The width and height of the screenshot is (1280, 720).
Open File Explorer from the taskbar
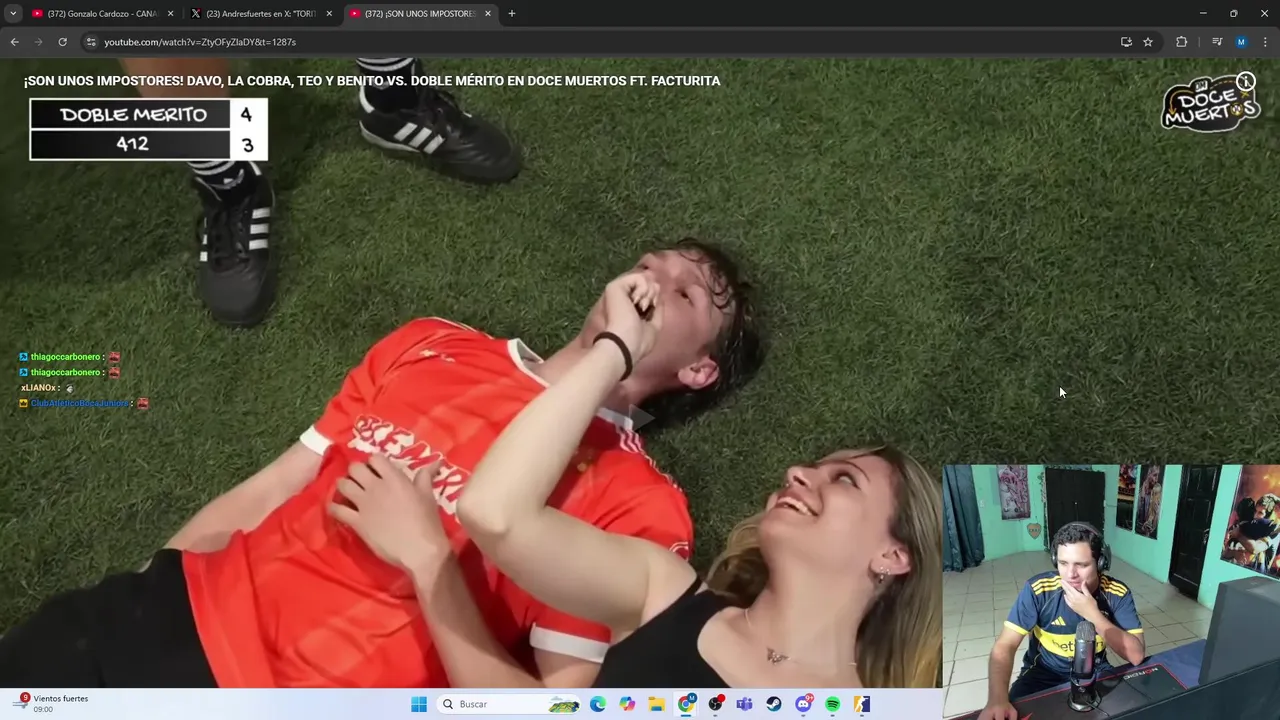point(656,704)
